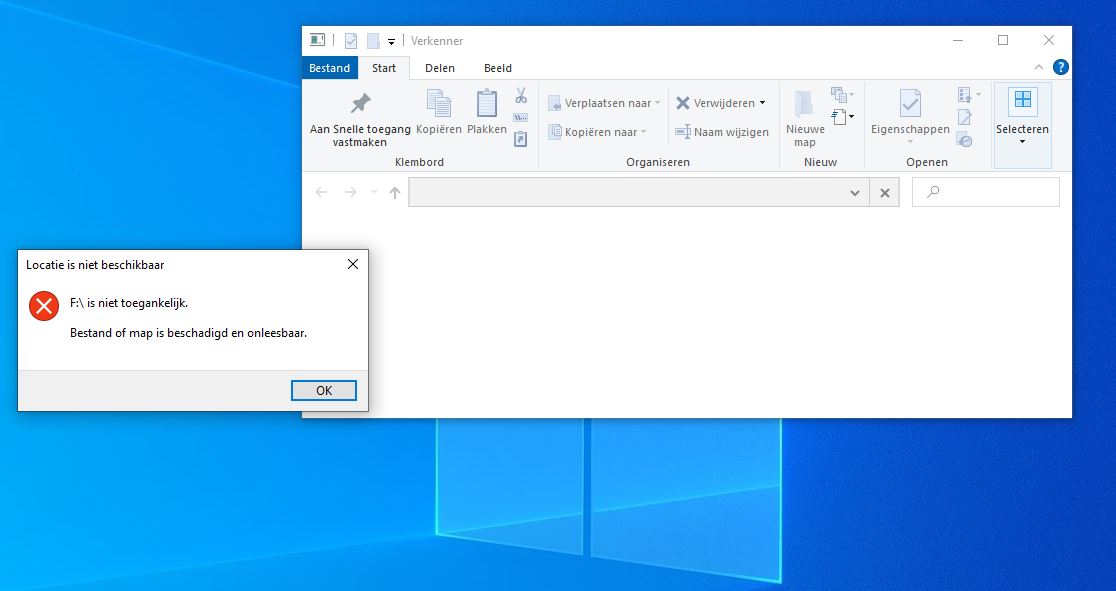Open address bar history dropdown chevron

(855, 193)
